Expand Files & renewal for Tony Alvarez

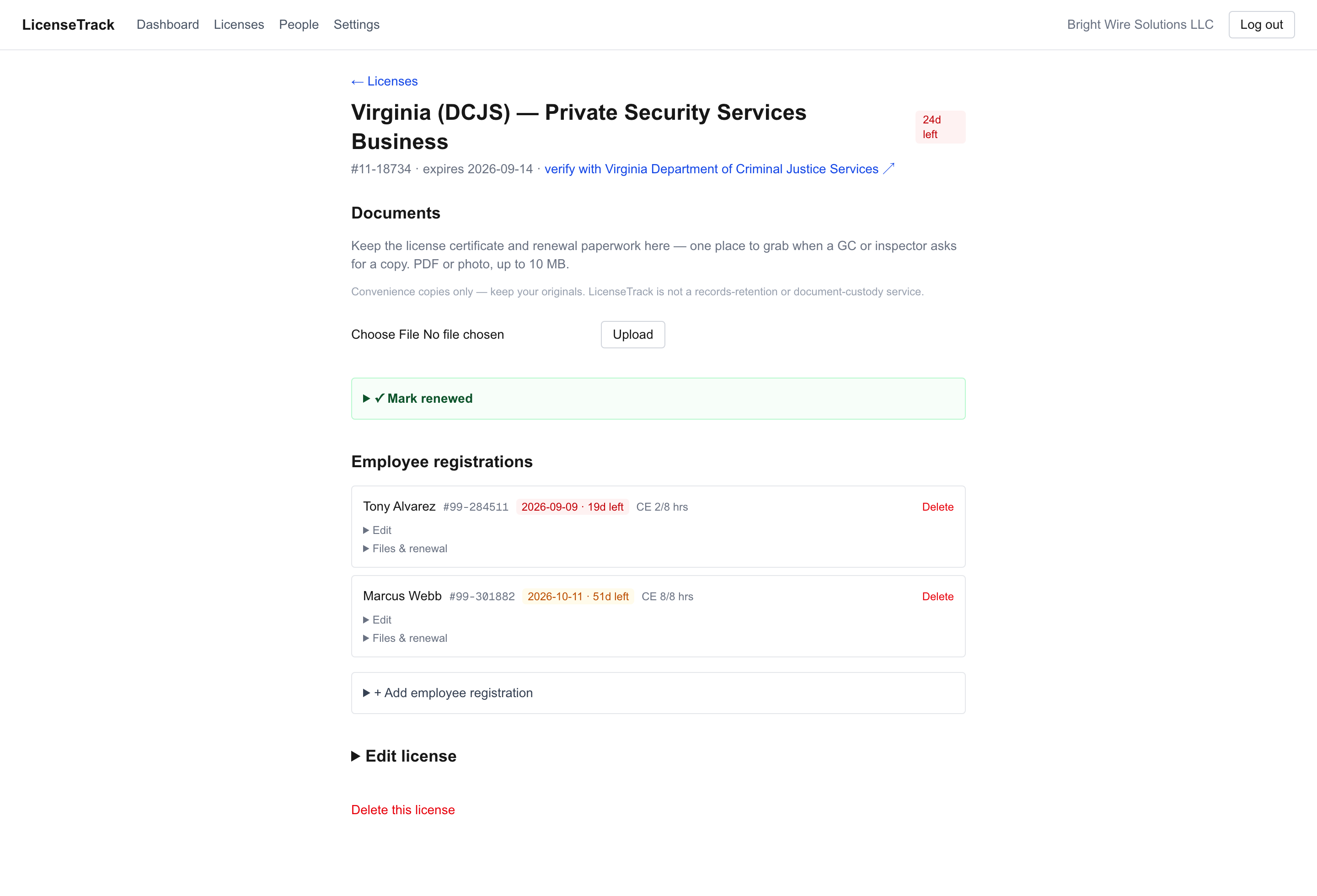pos(405,548)
